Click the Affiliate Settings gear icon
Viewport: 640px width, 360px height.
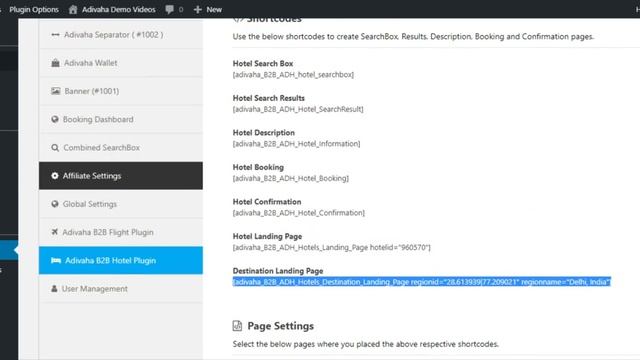55,176
